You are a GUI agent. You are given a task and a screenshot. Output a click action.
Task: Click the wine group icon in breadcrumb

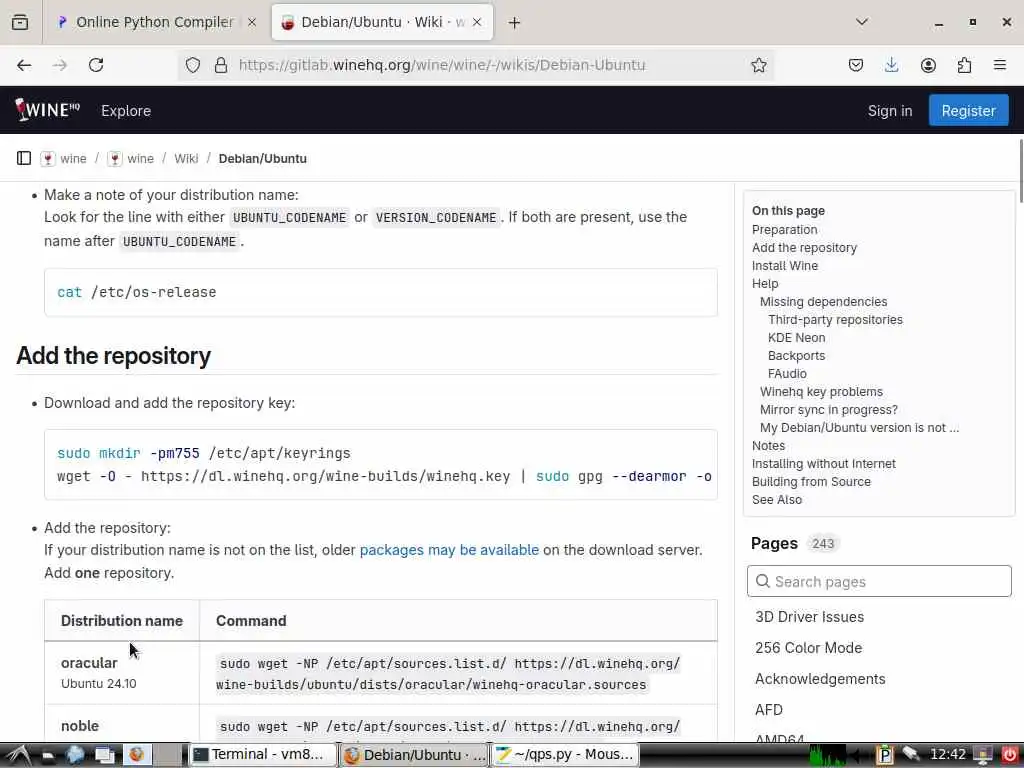tap(48, 159)
